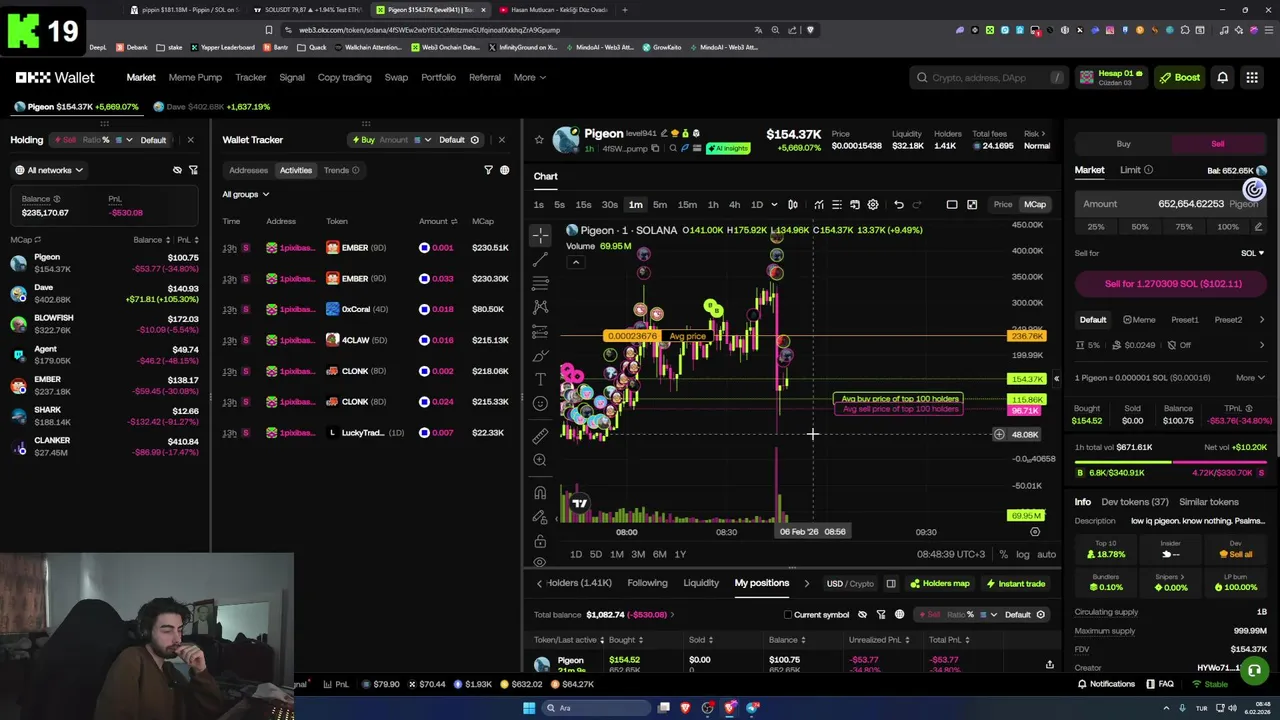Image resolution: width=1280 pixels, height=720 pixels.
Task: Open the Meme Pump menu
Action: pos(195,77)
